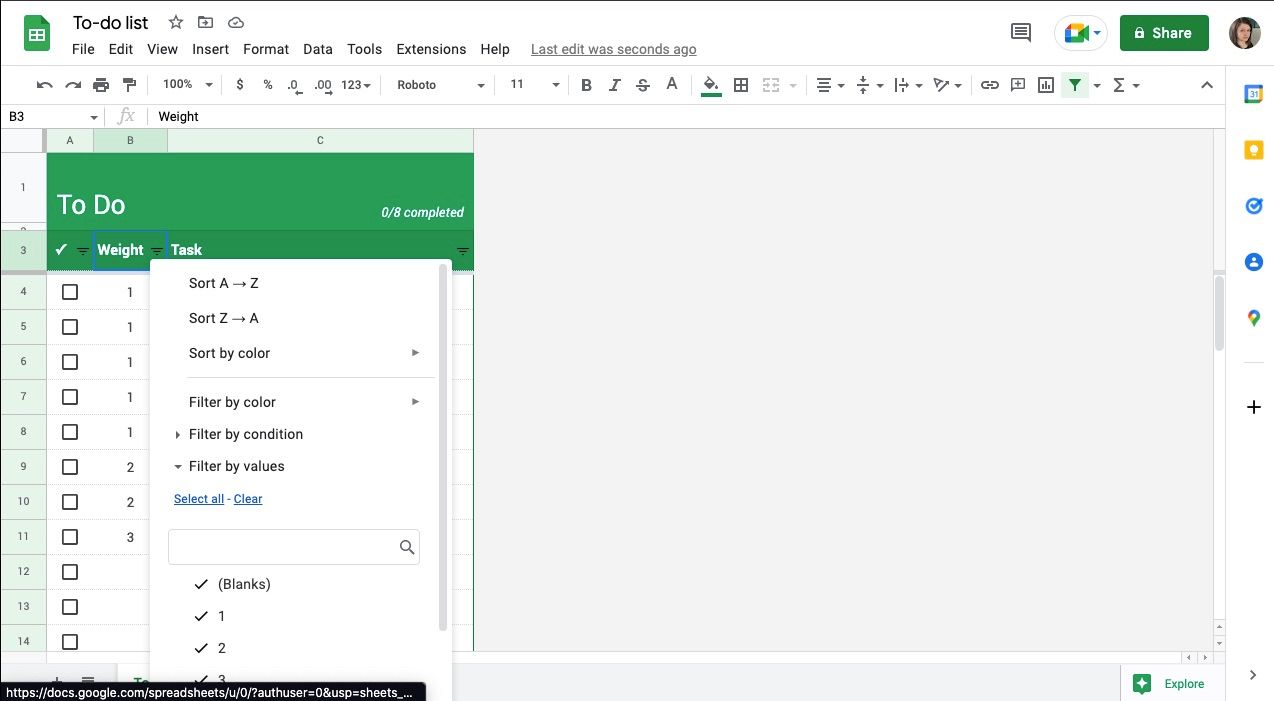Open the File menu

(x=83, y=49)
